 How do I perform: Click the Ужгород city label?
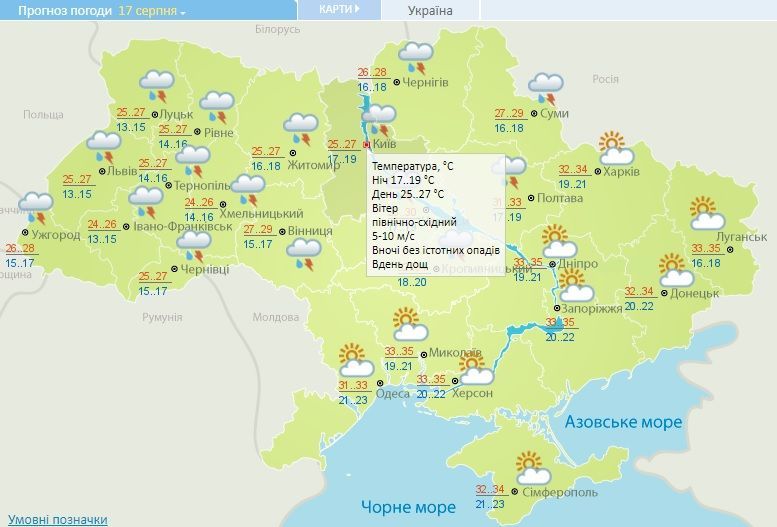56,234
